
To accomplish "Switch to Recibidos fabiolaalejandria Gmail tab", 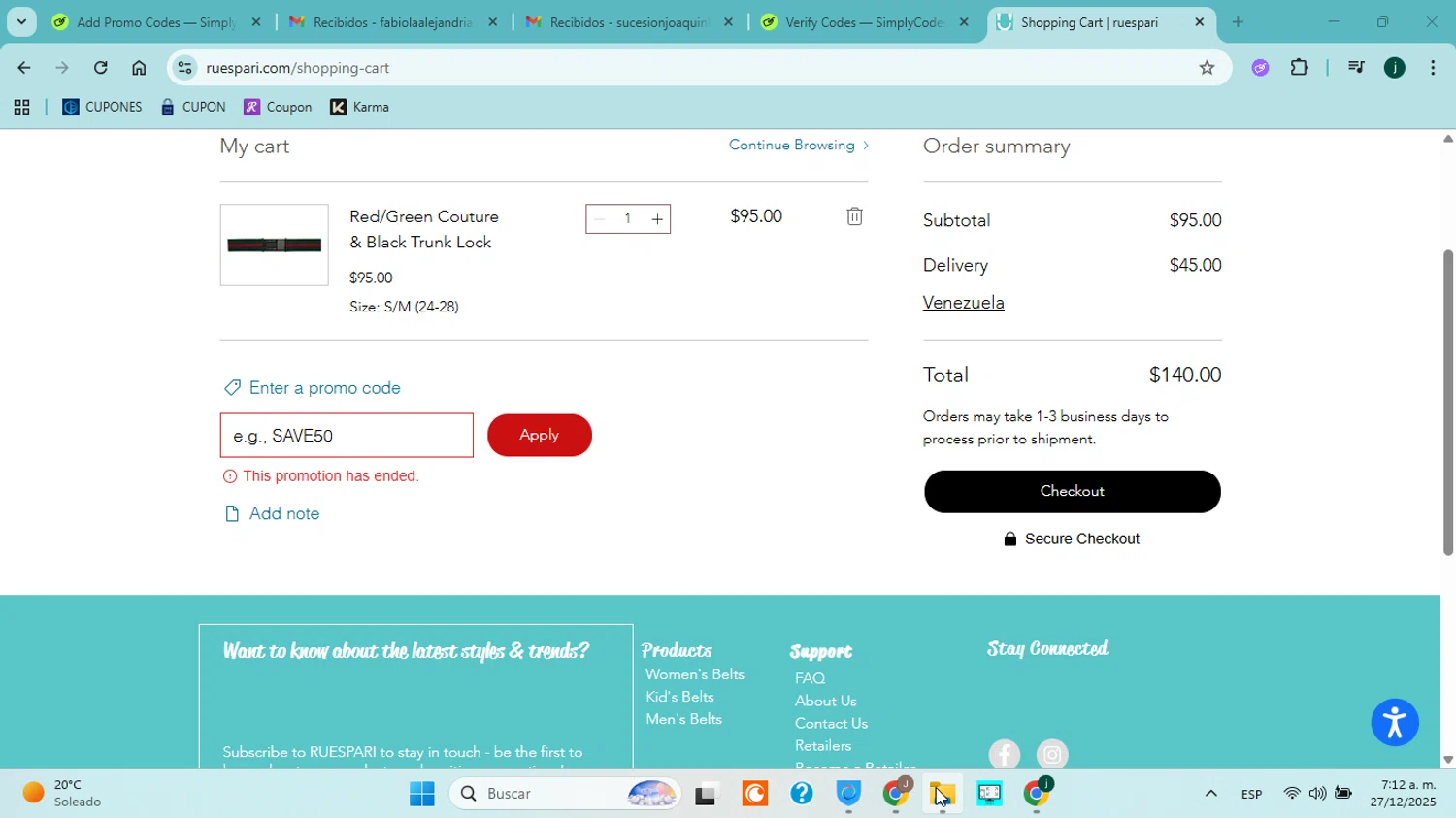I will click(392, 22).
